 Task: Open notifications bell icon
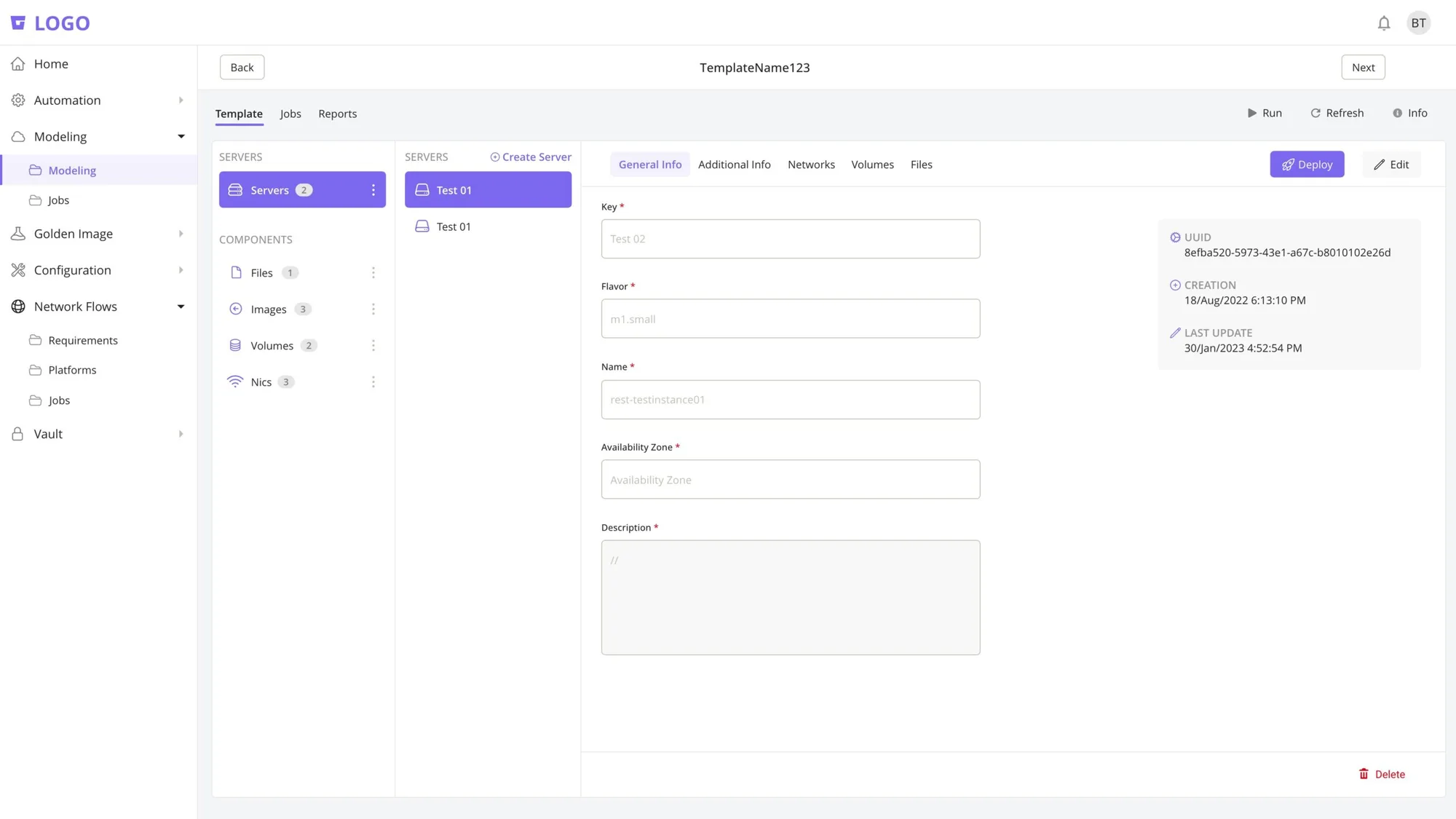coord(1384,23)
